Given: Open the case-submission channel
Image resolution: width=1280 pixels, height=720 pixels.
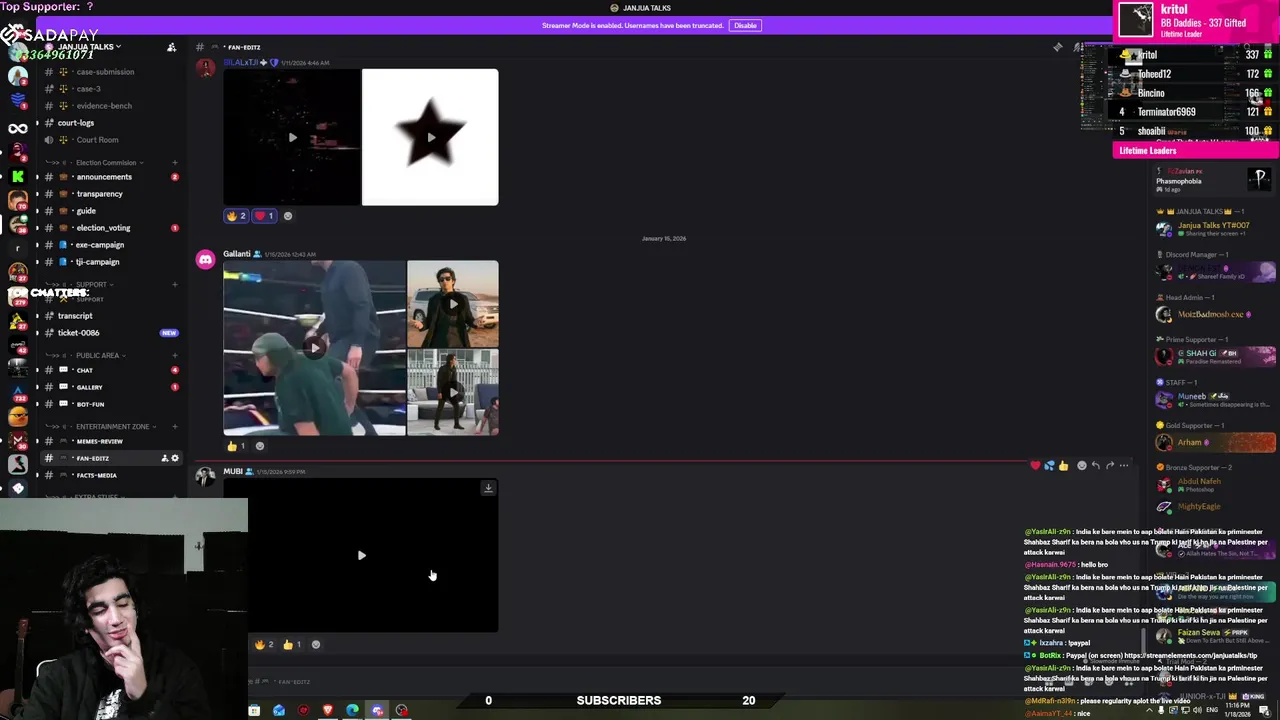Looking at the screenshot, I should pyautogui.click(x=105, y=72).
